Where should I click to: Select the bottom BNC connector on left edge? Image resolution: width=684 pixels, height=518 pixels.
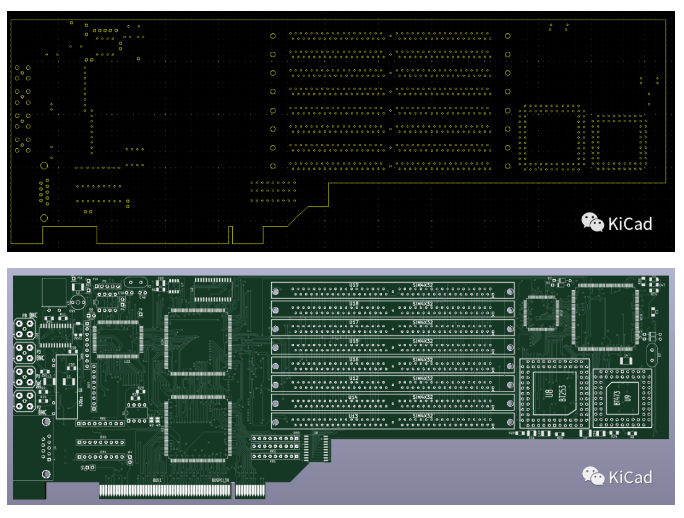pos(25,402)
